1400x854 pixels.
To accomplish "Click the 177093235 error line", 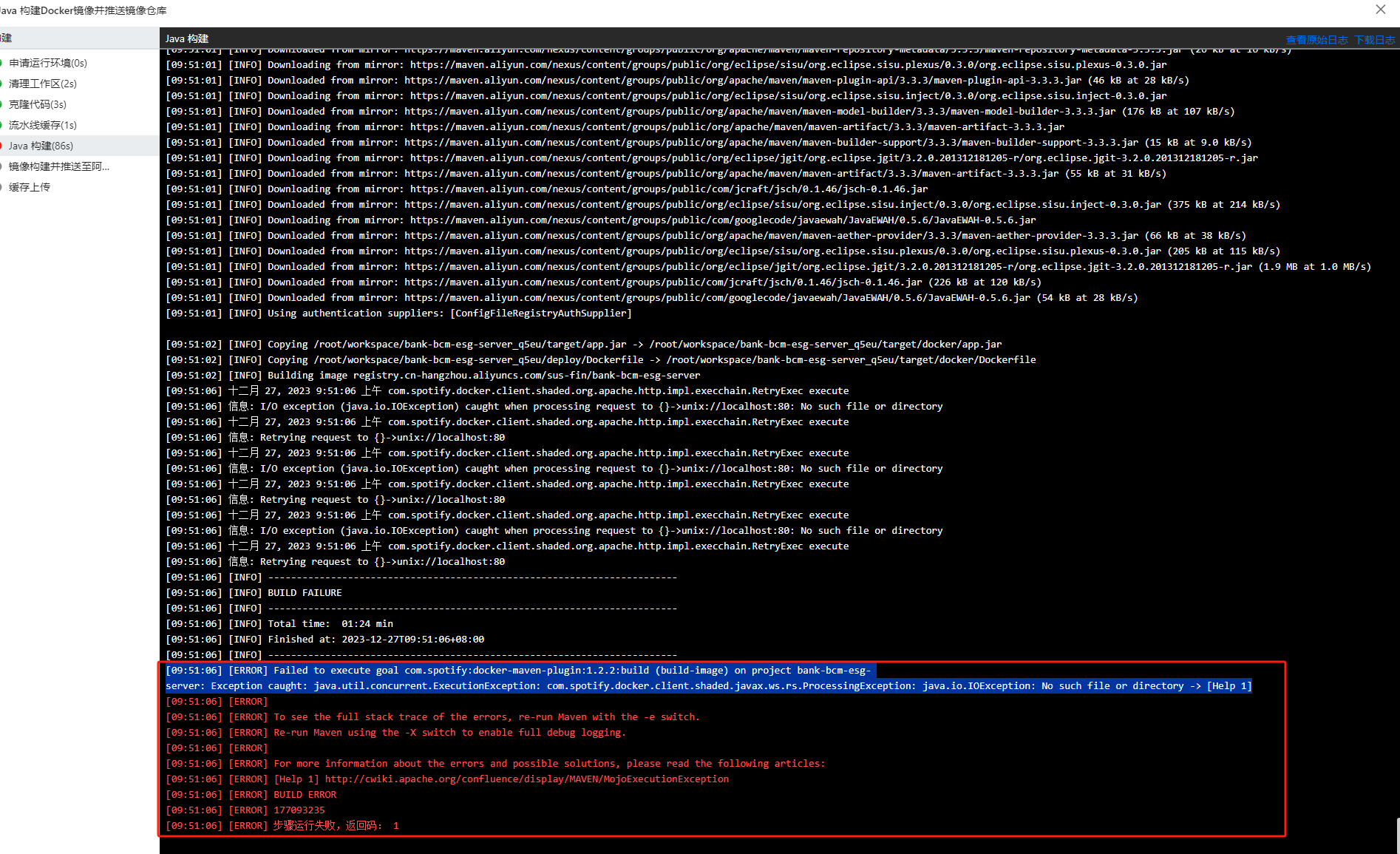I will (x=245, y=810).
